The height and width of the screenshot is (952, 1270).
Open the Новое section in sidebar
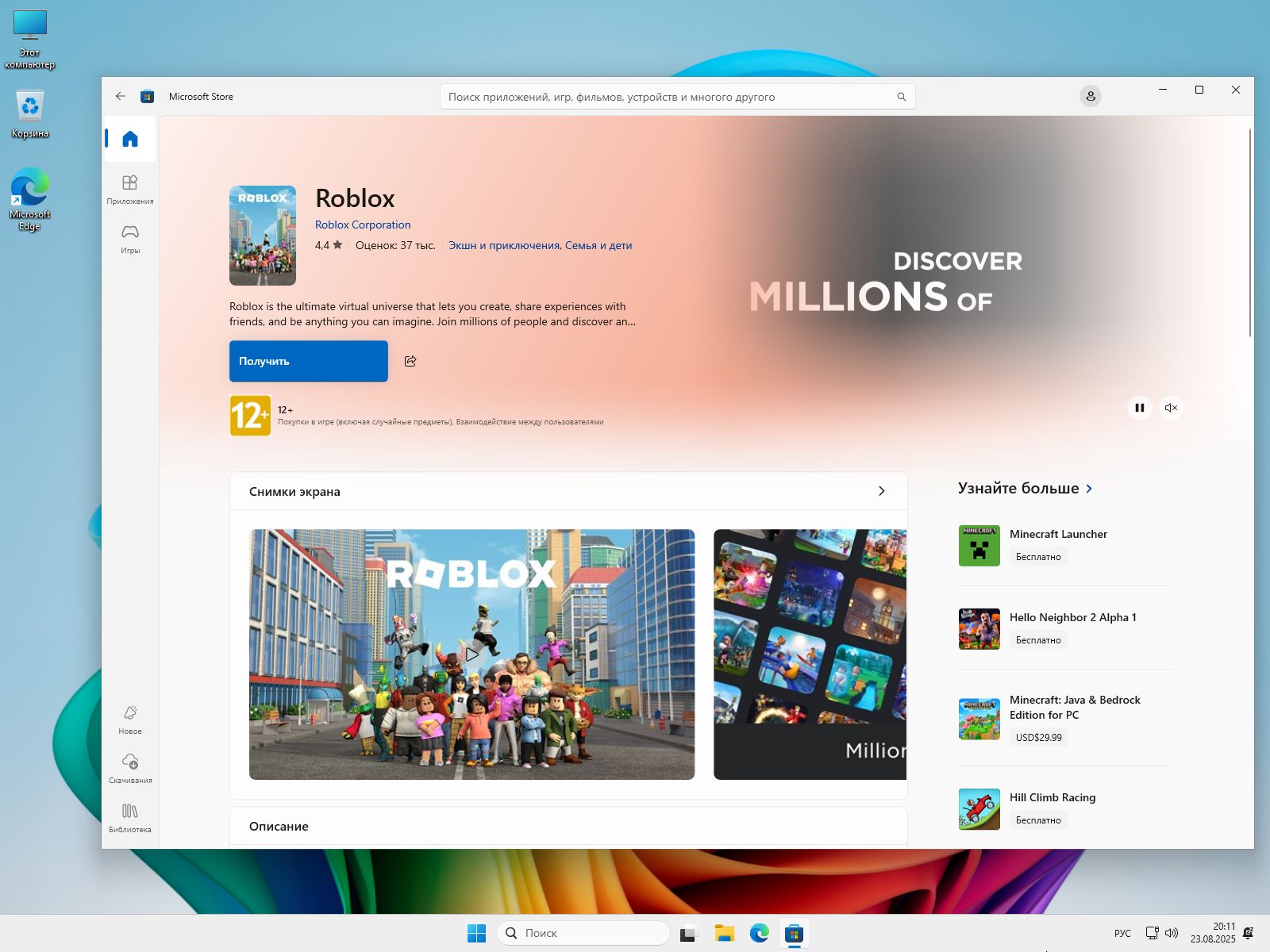130,720
